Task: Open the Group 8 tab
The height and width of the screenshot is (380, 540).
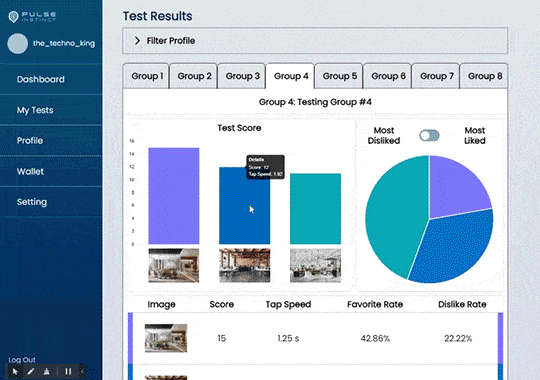Action: 485,76
